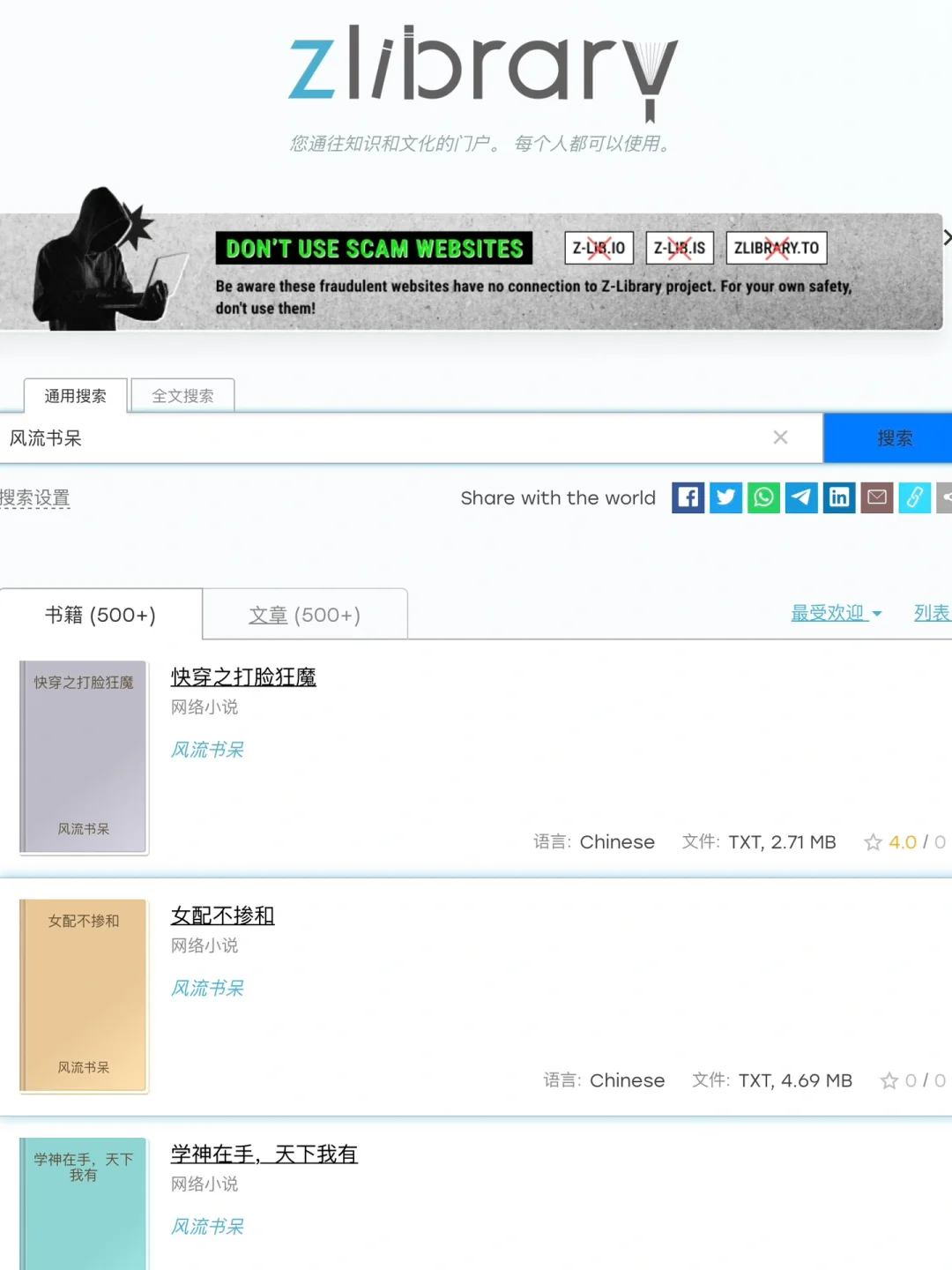Open the book title 学神在手，天下我有

(x=264, y=1154)
